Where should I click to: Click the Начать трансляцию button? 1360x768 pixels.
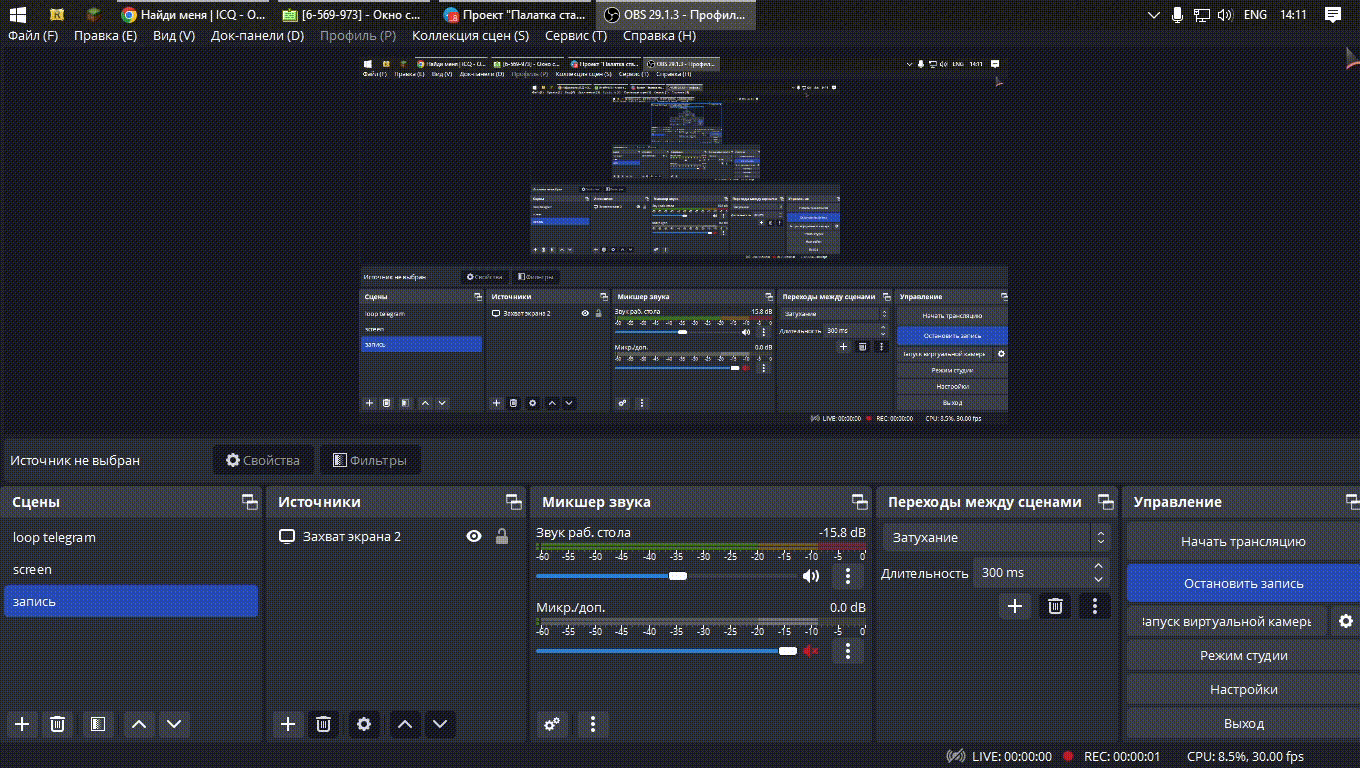point(1243,541)
